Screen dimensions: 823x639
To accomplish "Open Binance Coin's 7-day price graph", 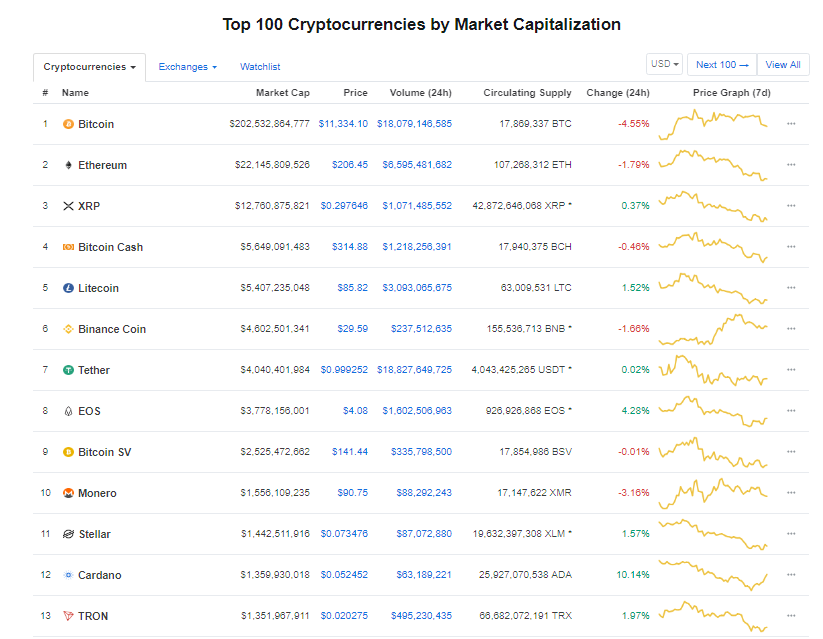I will pyautogui.click(x=713, y=329).
